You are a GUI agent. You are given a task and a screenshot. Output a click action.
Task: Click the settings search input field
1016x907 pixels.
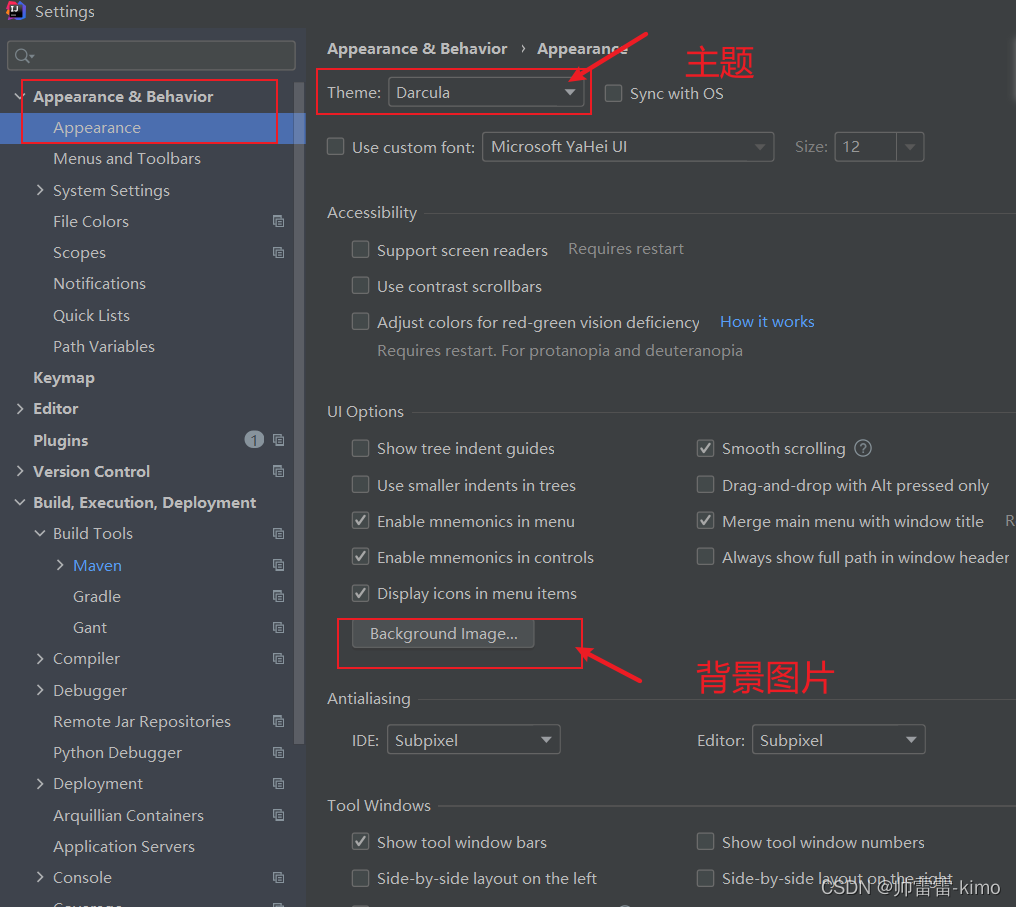[x=151, y=56]
